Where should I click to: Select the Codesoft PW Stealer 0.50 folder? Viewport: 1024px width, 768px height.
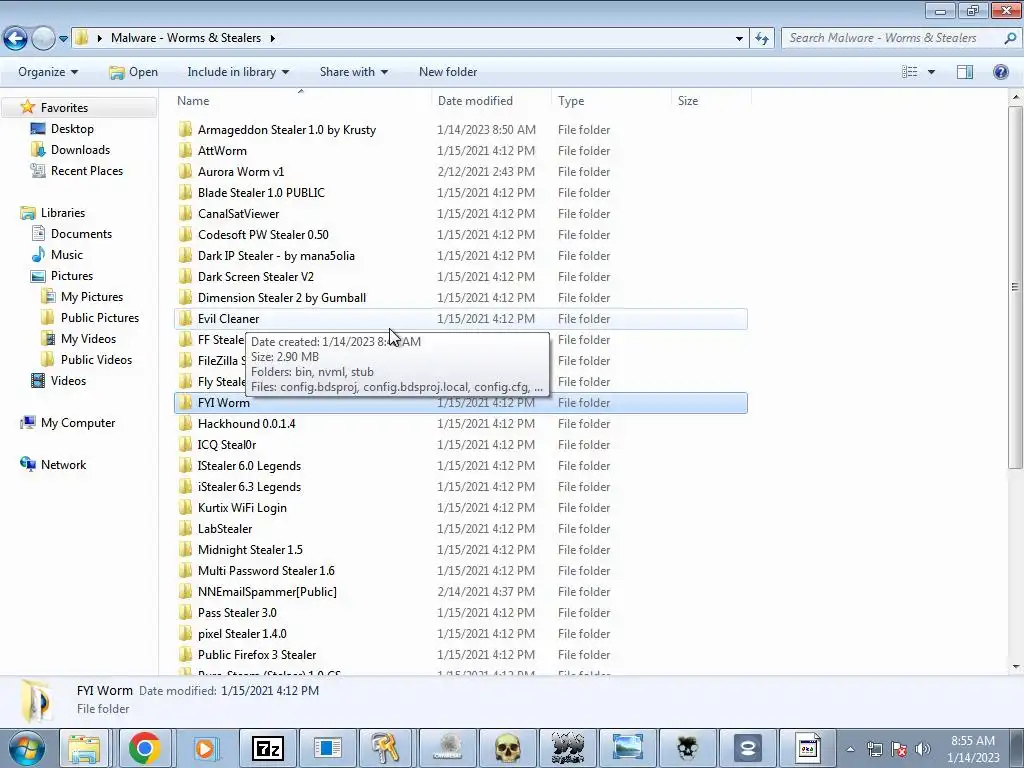pos(460,234)
